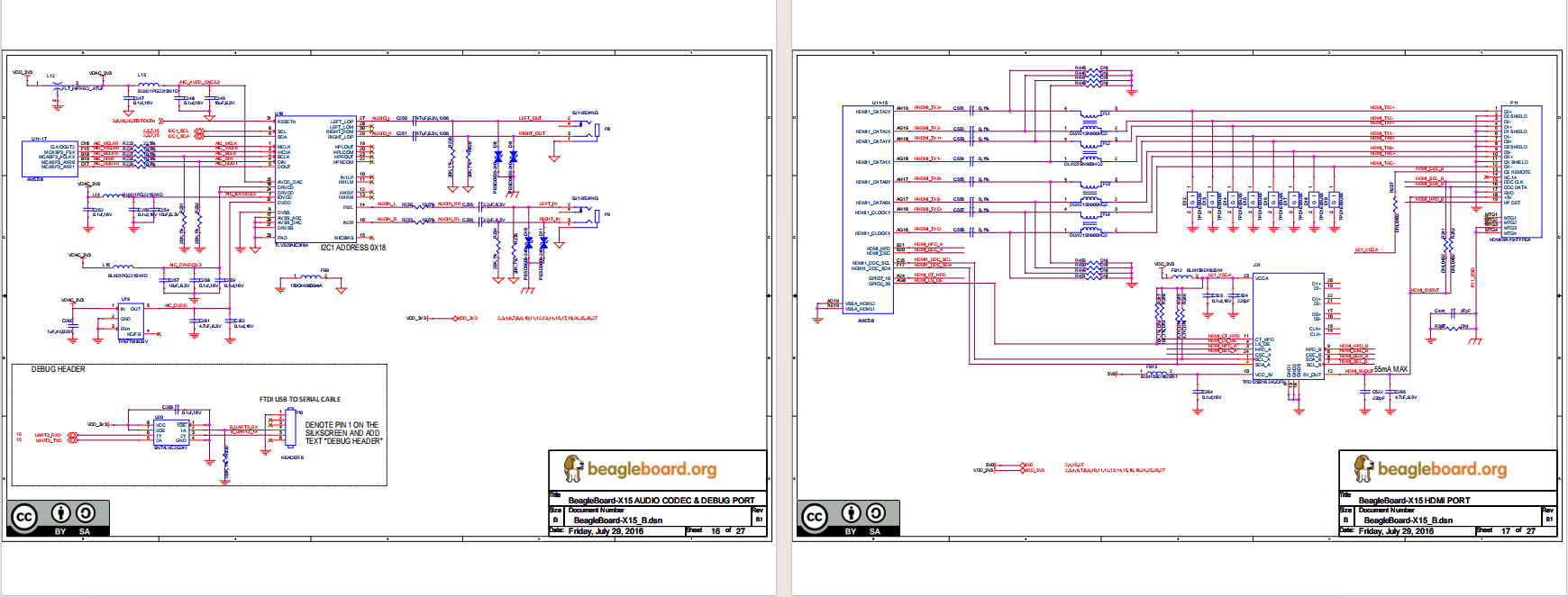Click the L12 filter component
This screenshot has height=597, width=1568.
(59, 87)
